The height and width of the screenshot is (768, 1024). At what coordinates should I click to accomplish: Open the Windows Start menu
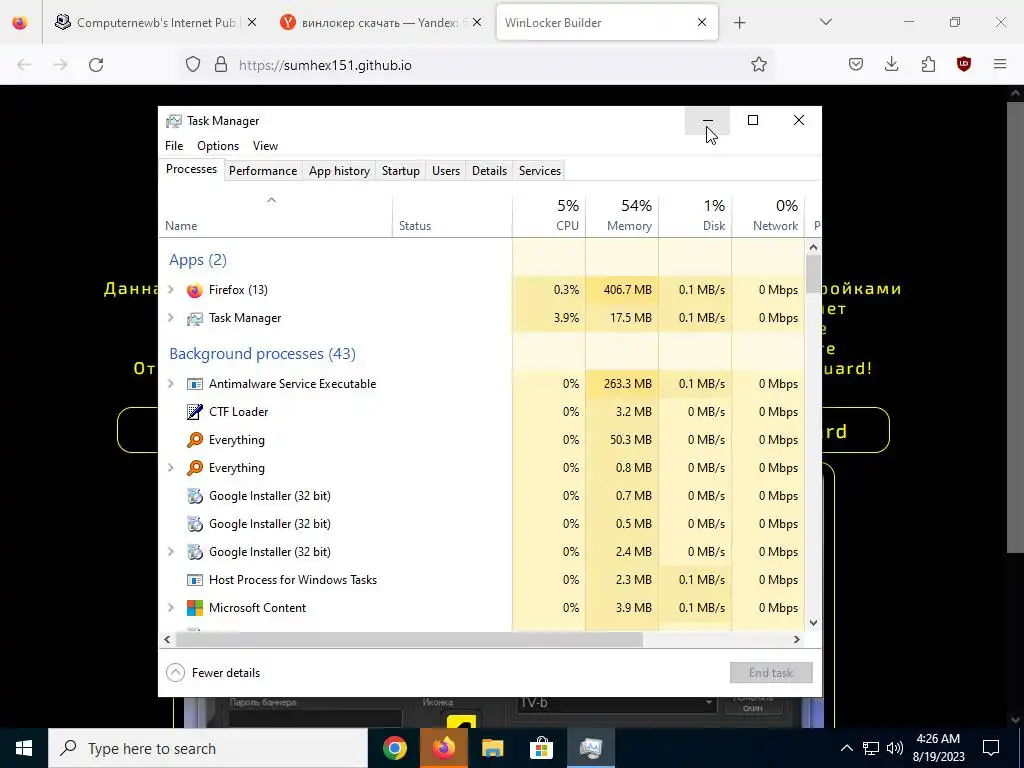[x=24, y=748]
